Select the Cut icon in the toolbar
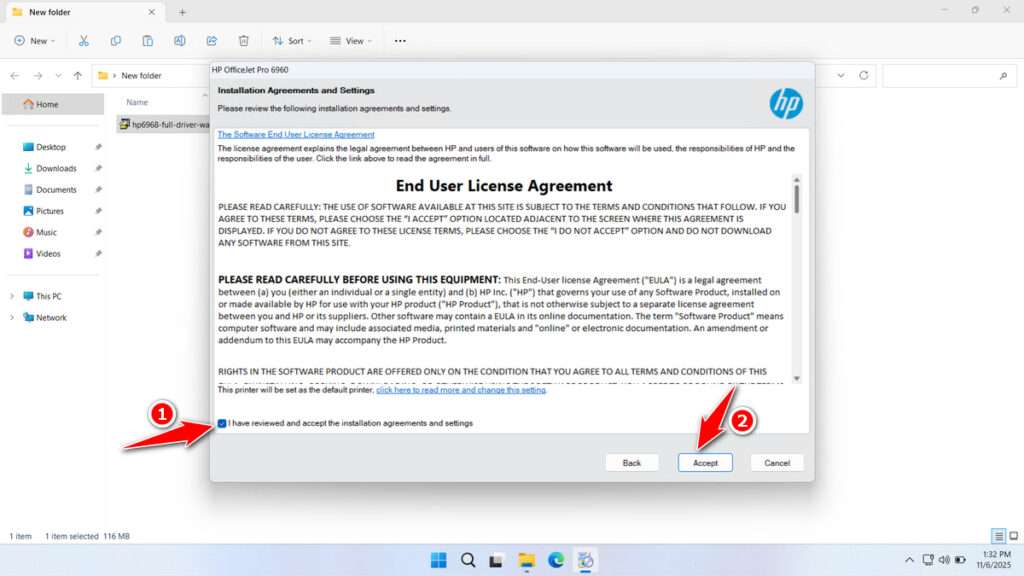The width and height of the screenshot is (1024, 576). (x=84, y=40)
